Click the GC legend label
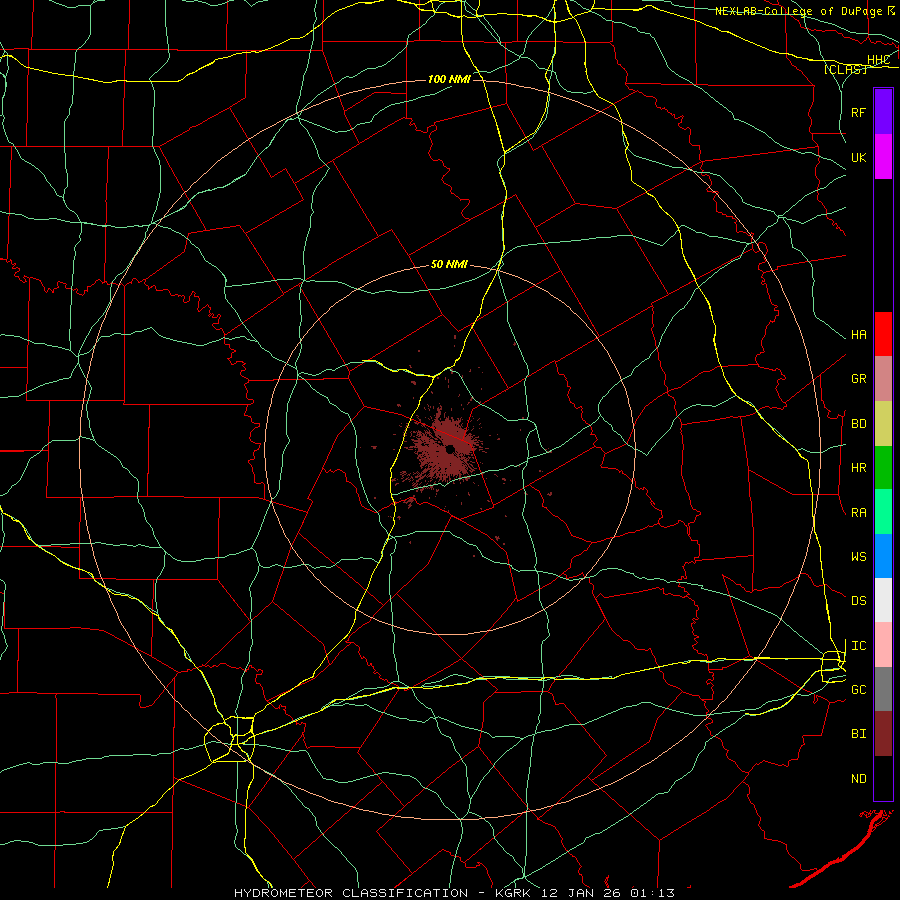 click(859, 690)
